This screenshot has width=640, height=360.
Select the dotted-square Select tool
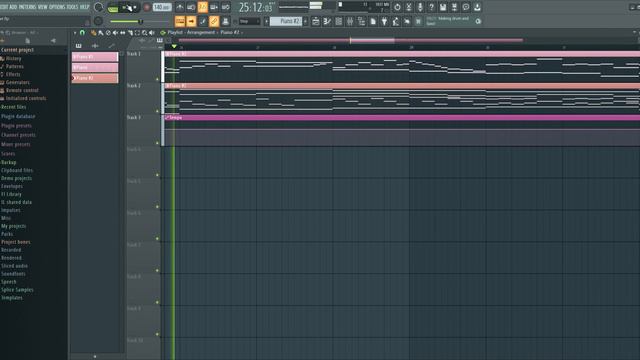coord(138,33)
